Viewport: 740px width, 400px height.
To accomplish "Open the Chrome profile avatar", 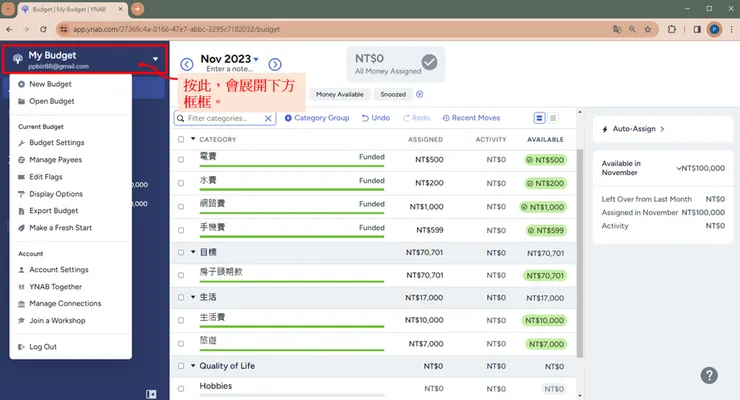I will pos(715,29).
